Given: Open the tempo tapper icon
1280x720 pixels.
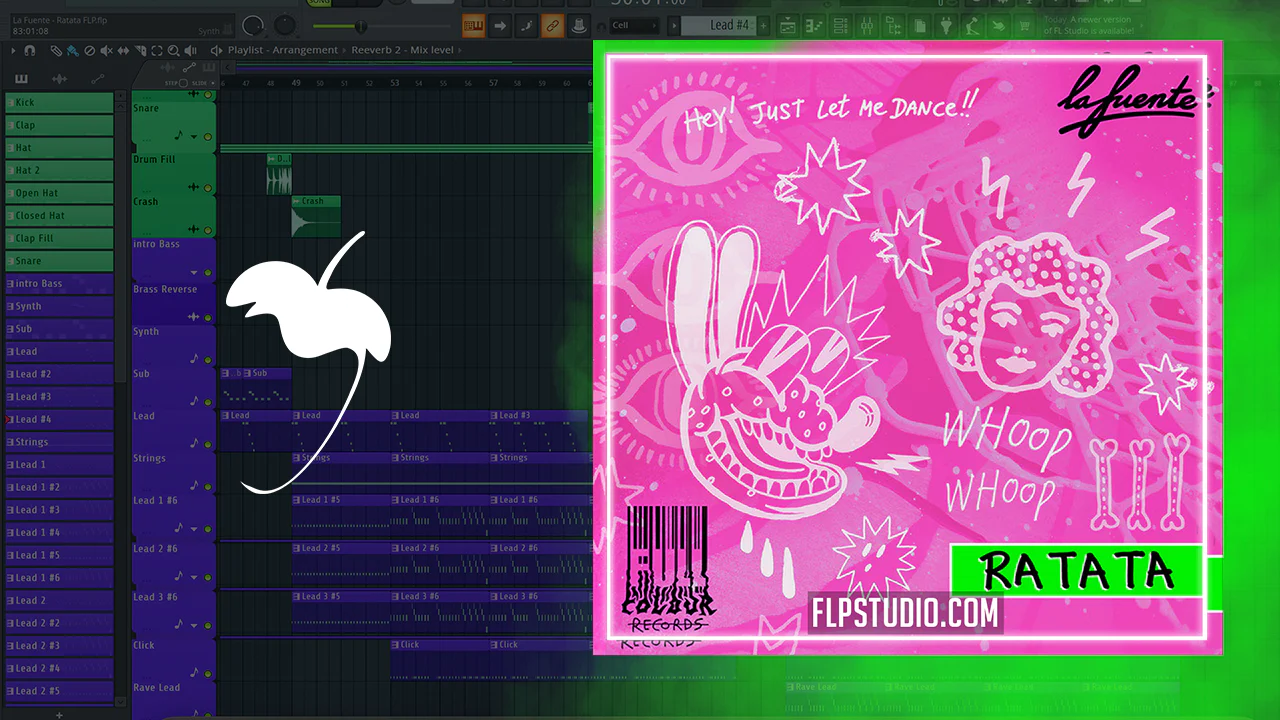Looking at the screenshot, I should tap(971, 25).
